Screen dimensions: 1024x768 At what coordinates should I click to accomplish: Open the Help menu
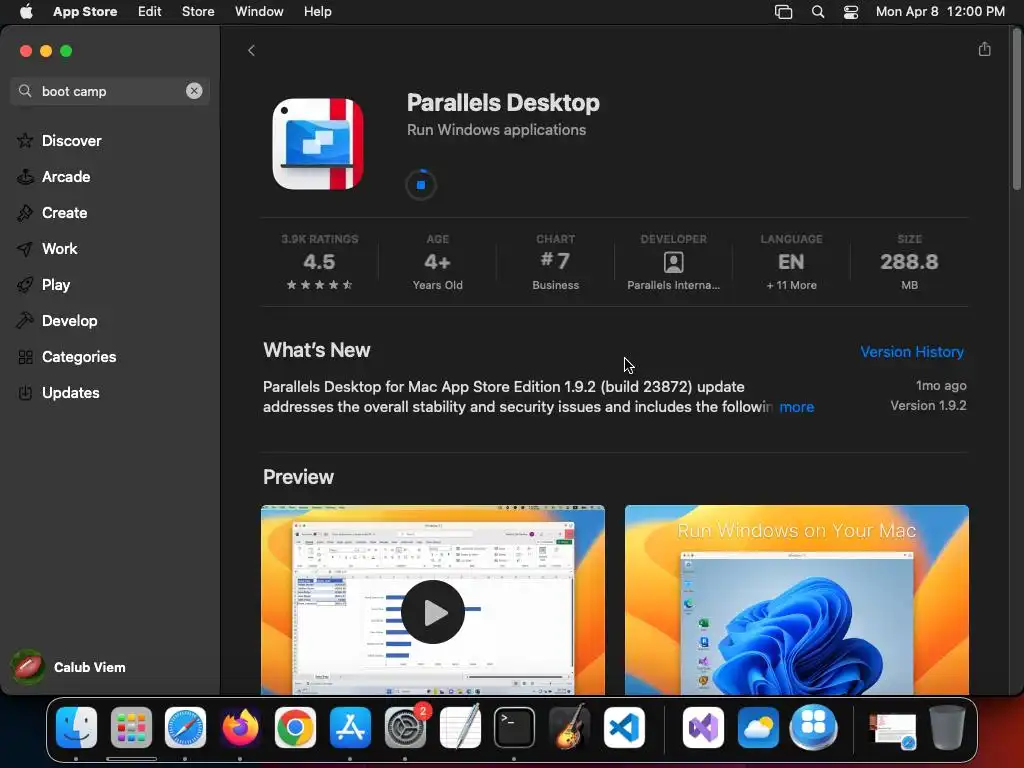(317, 12)
